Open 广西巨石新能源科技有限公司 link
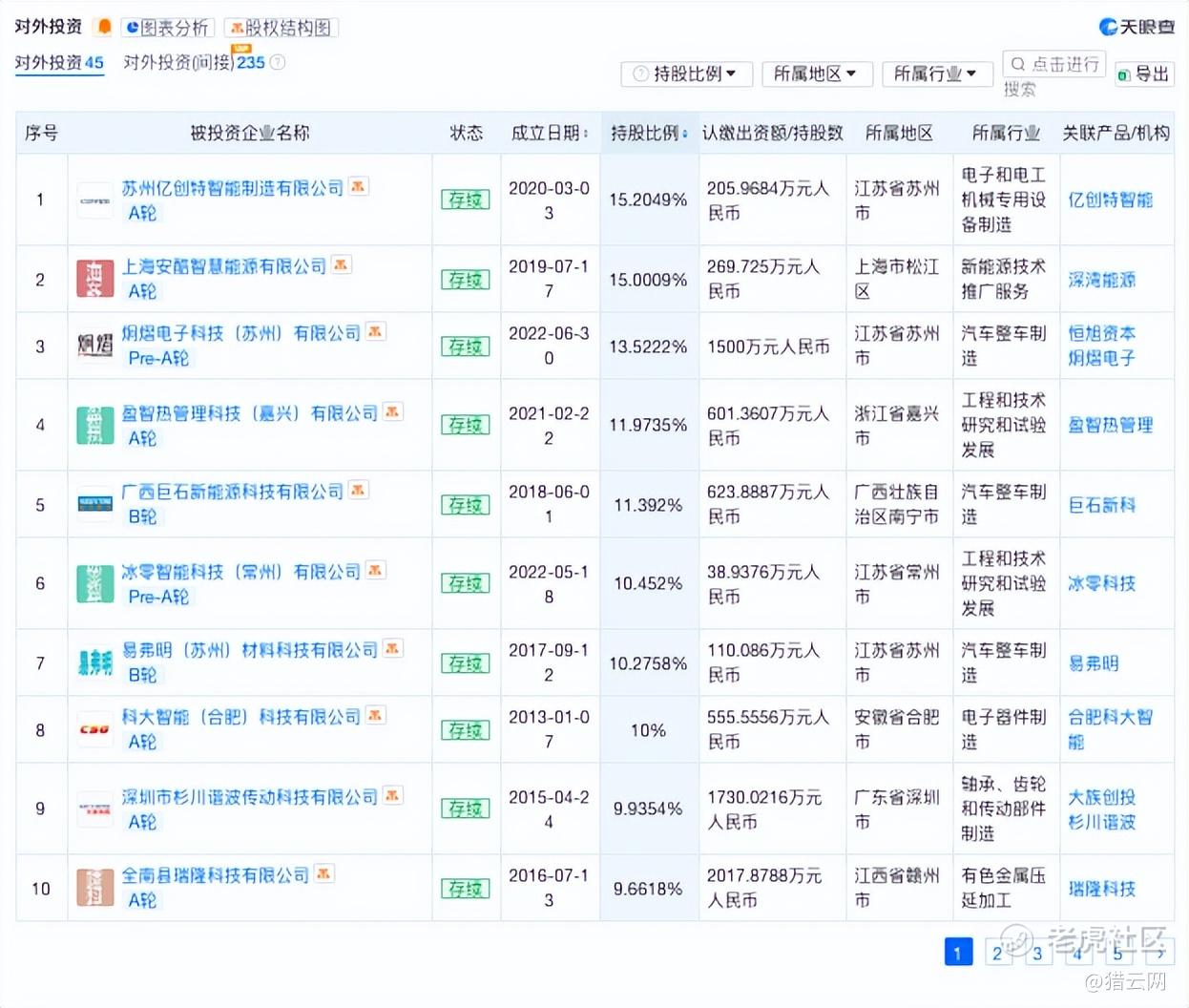1189x1008 pixels. coord(232,492)
